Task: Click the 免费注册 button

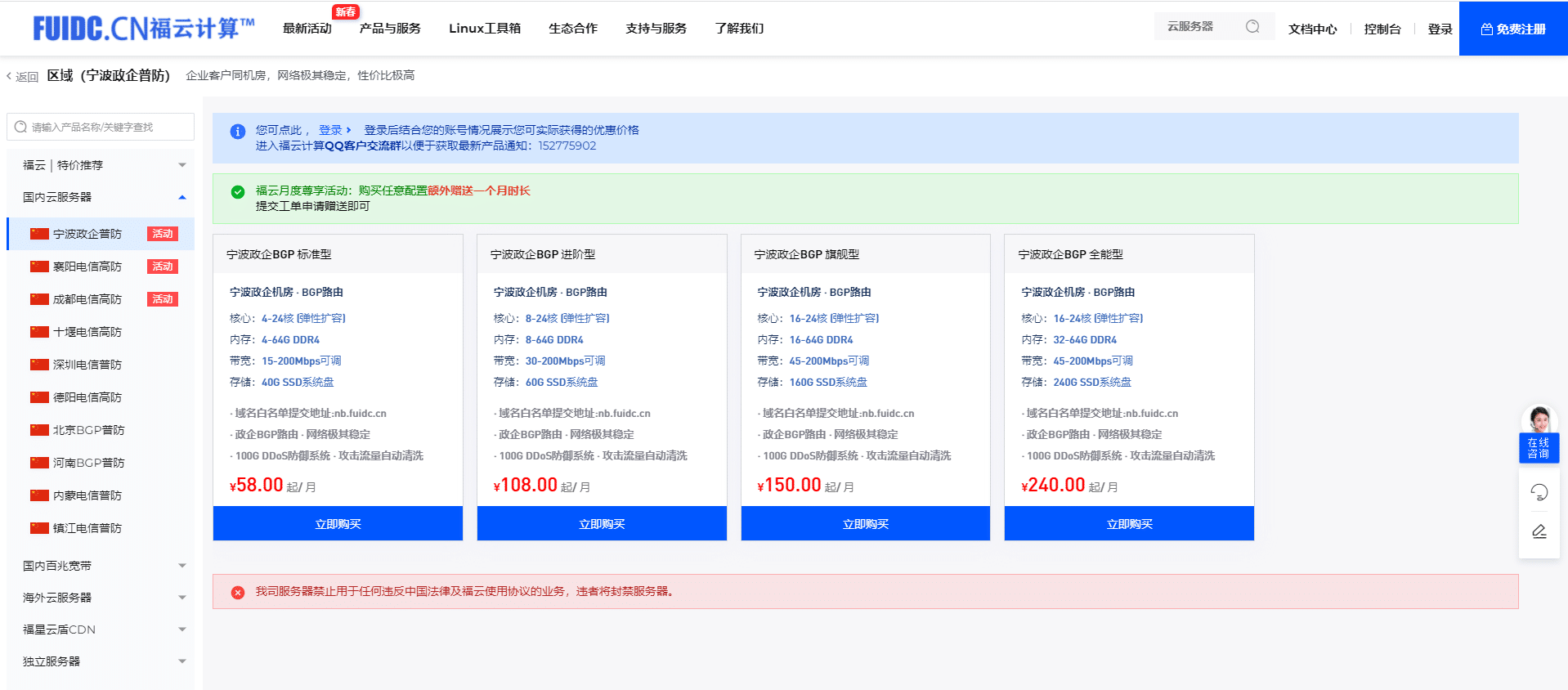Action: tap(1512, 29)
